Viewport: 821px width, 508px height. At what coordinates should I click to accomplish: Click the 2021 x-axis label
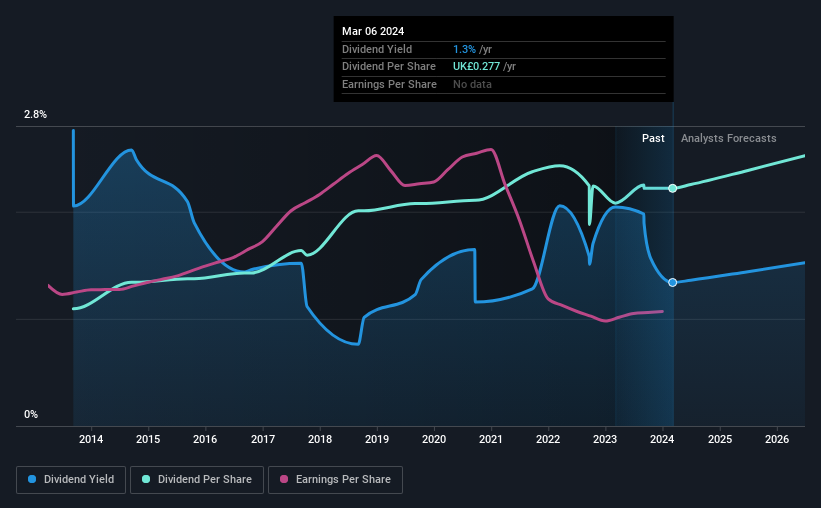coord(491,439)
